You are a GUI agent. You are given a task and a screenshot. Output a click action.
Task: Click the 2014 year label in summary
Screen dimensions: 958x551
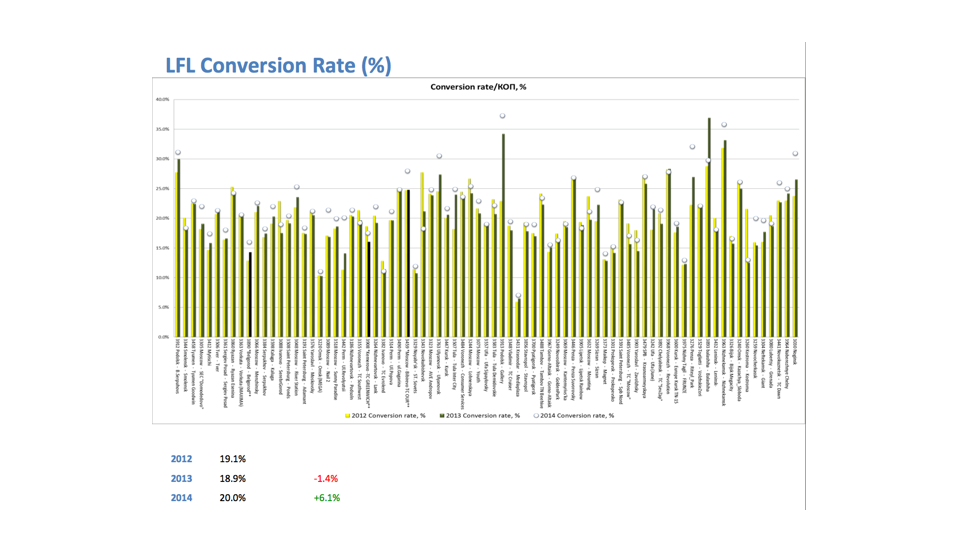[x=181, y=498]
